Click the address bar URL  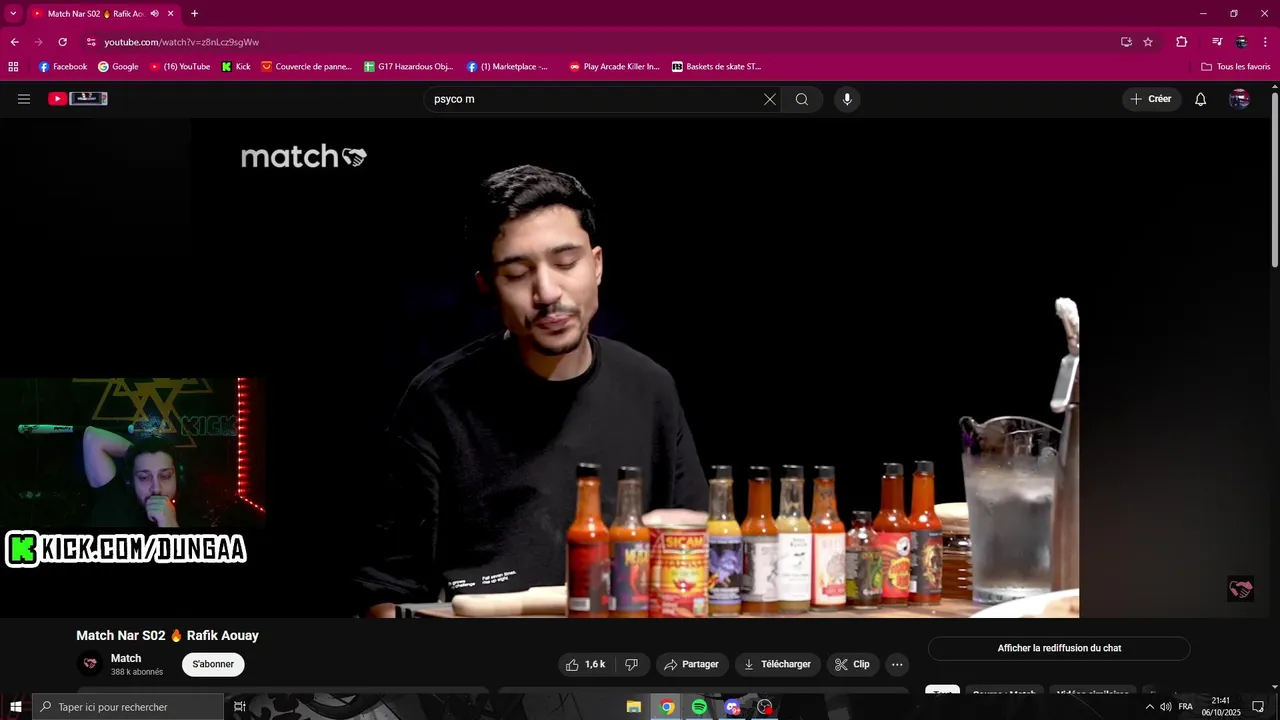pyautogui.click(x=182, y=42)
